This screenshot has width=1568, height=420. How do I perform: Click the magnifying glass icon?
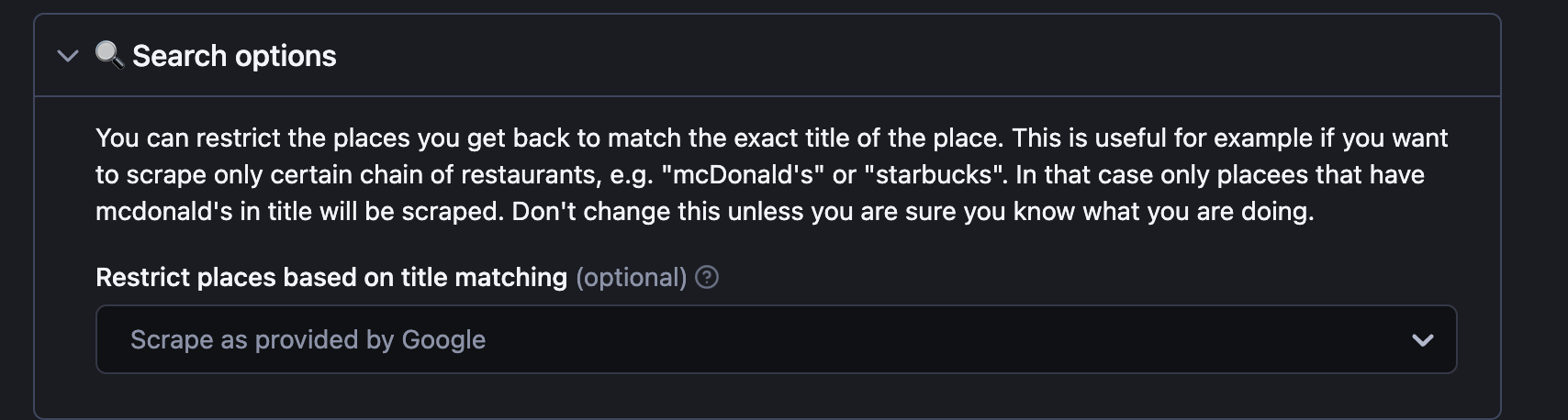tap(109, 55)
